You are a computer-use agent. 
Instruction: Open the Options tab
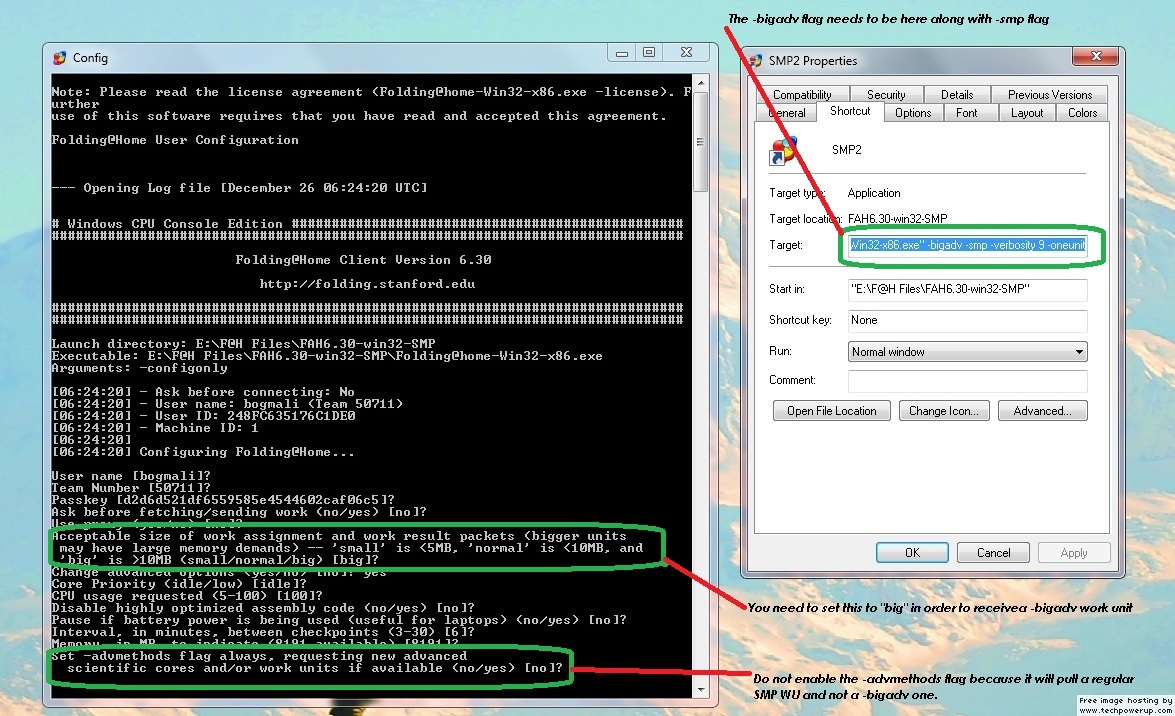click(914, 112)
